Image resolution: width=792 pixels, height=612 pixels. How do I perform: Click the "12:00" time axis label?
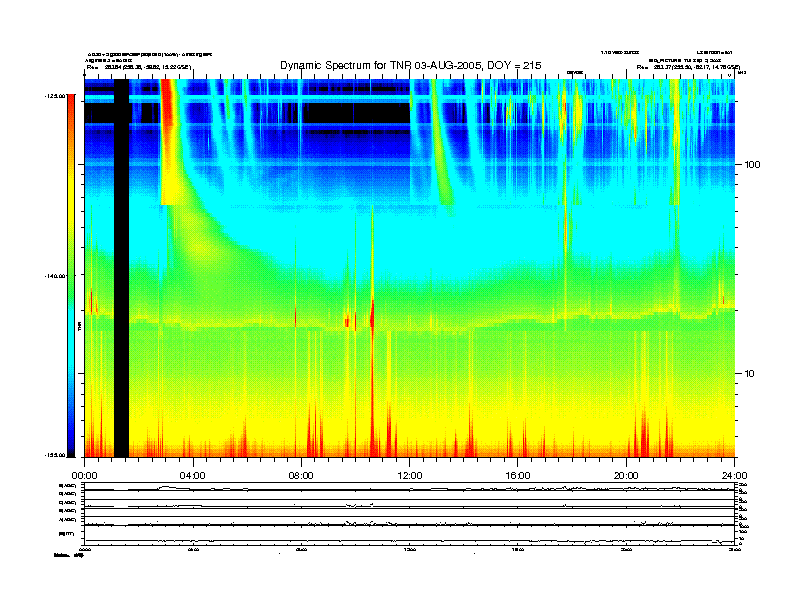(410, 476)
